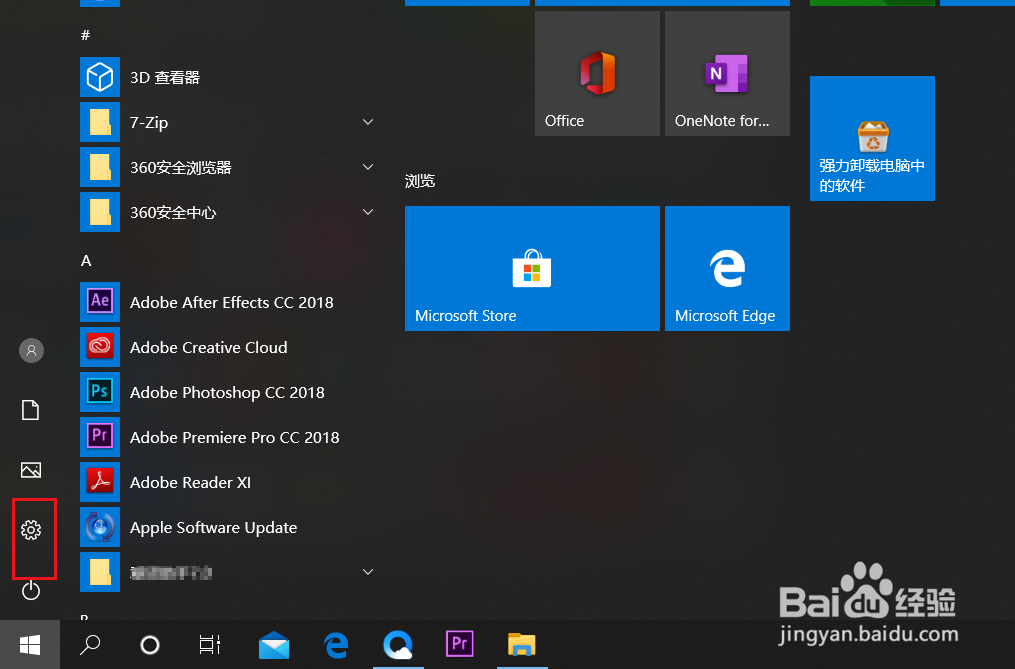Open Documents from the sidebar icon

pos(30,410)
